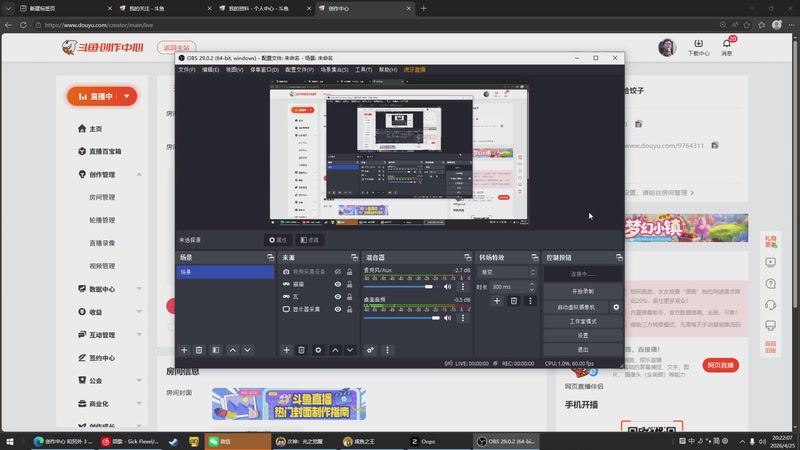Hide the second source in the list

coord(338,284)
